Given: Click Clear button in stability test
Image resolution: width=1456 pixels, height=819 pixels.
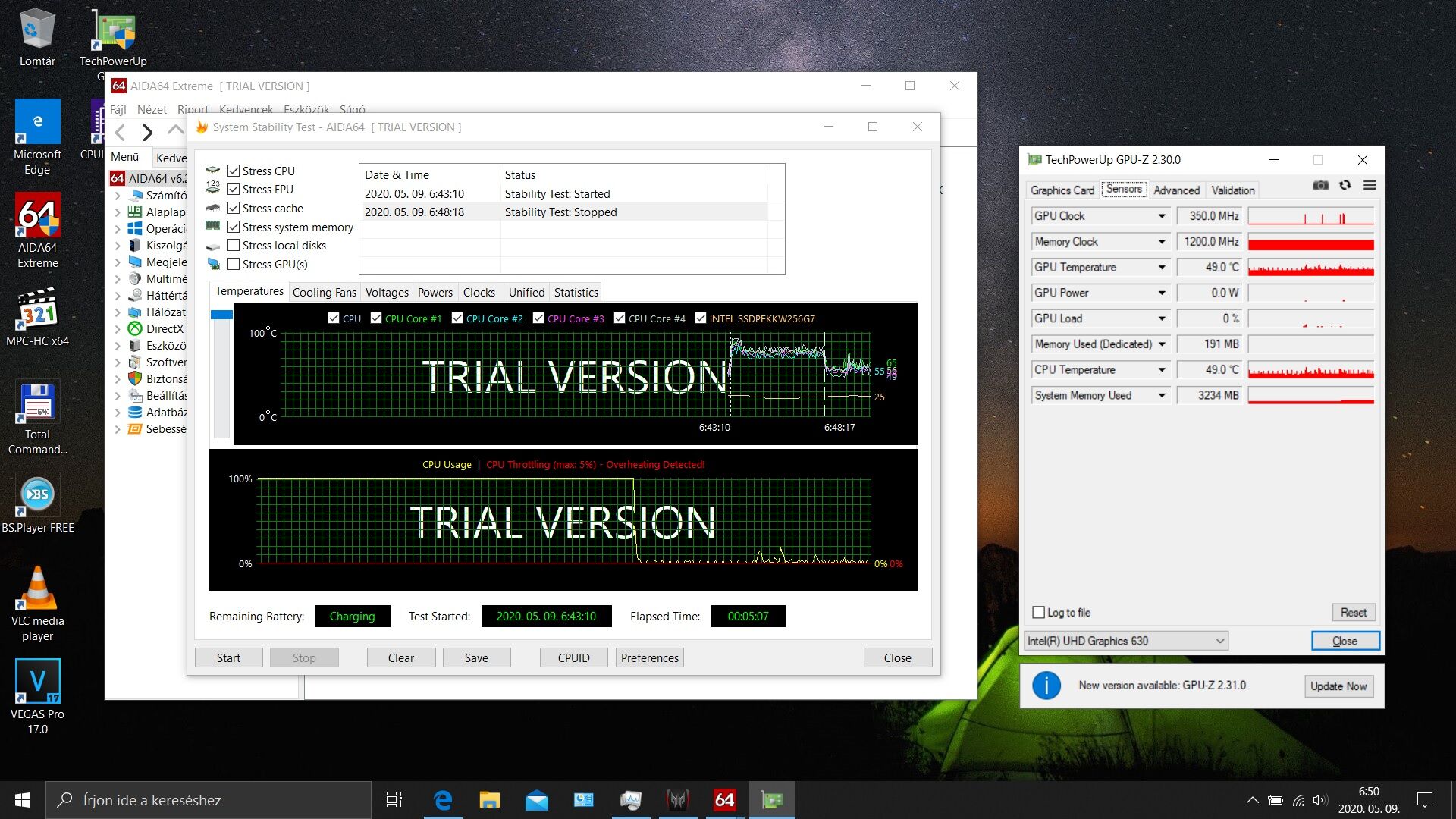Looking at the screenshot, I should 401,657.
